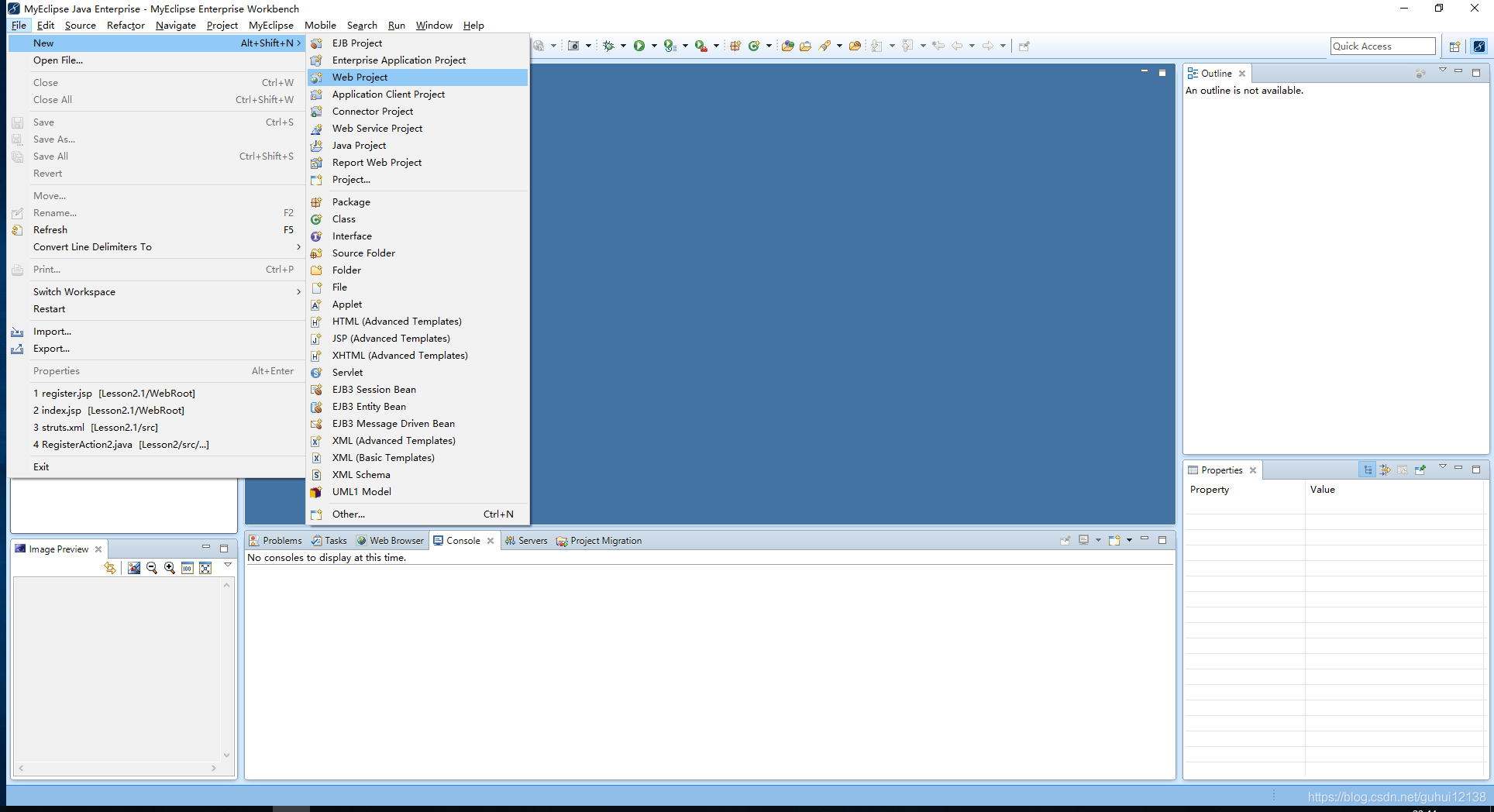This screenshot has width=1494, height=812.
Task: Choose EJB3 Session Bean in New submenu
Action: pyautogui.click(x=418, y=389)
